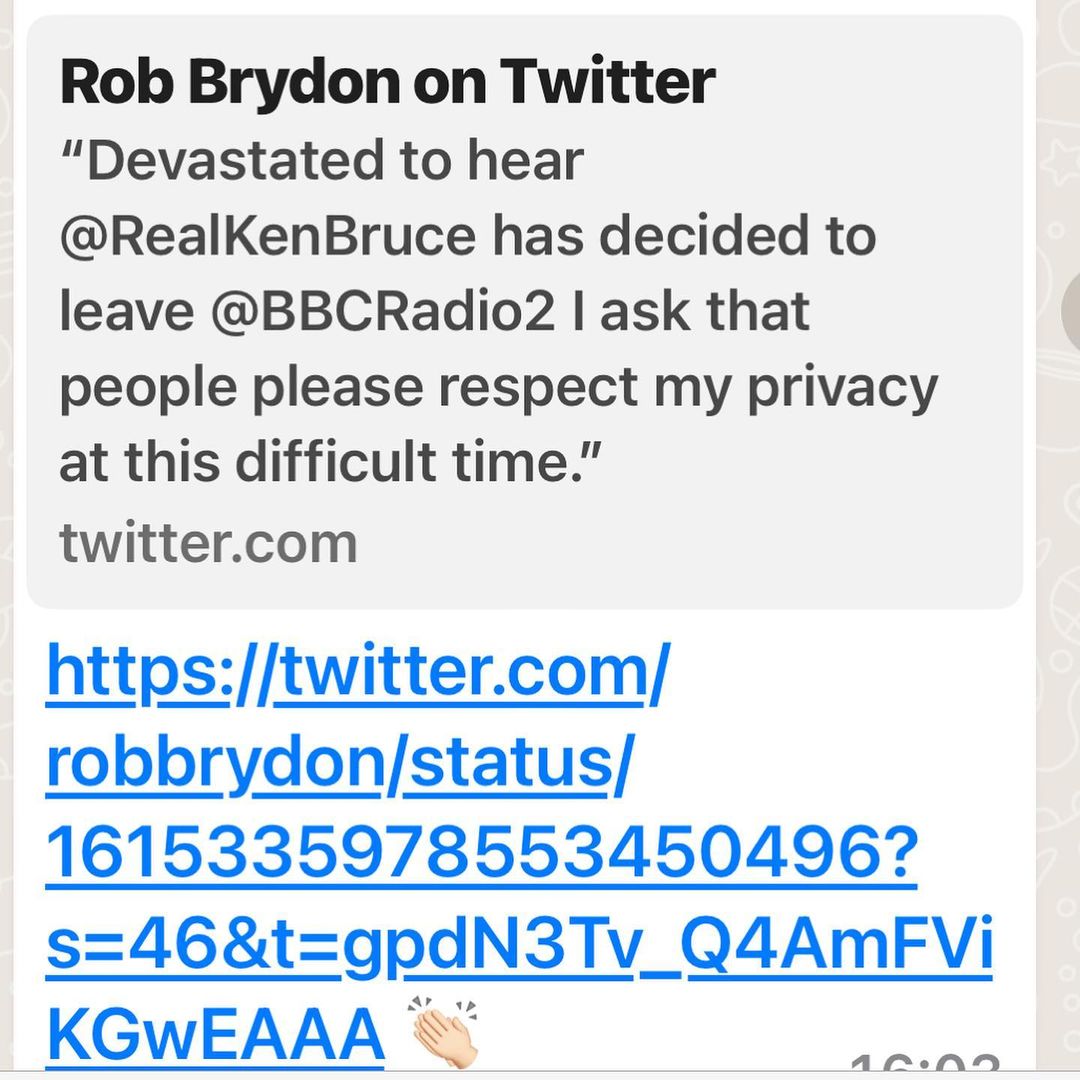Screen dimensions: 1080x1080
Task: Tap the clapping hands emoji
Action: coord(444,1032)
